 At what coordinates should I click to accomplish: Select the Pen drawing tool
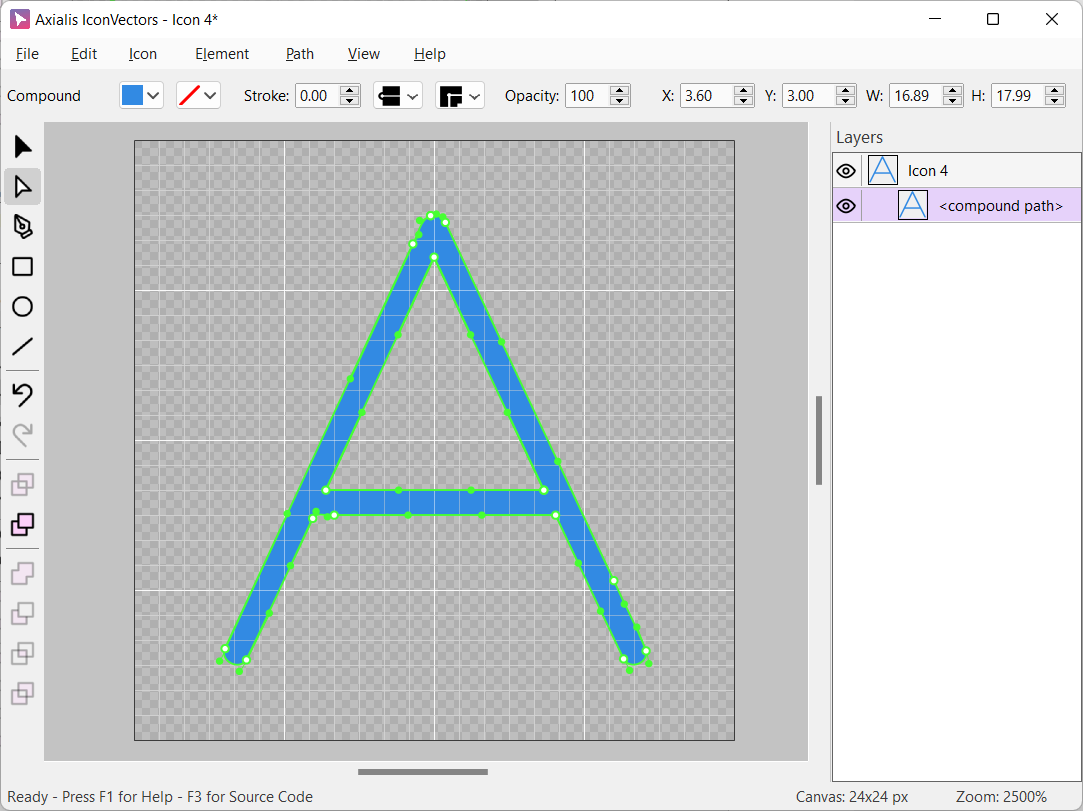click(x=22, y=227)
